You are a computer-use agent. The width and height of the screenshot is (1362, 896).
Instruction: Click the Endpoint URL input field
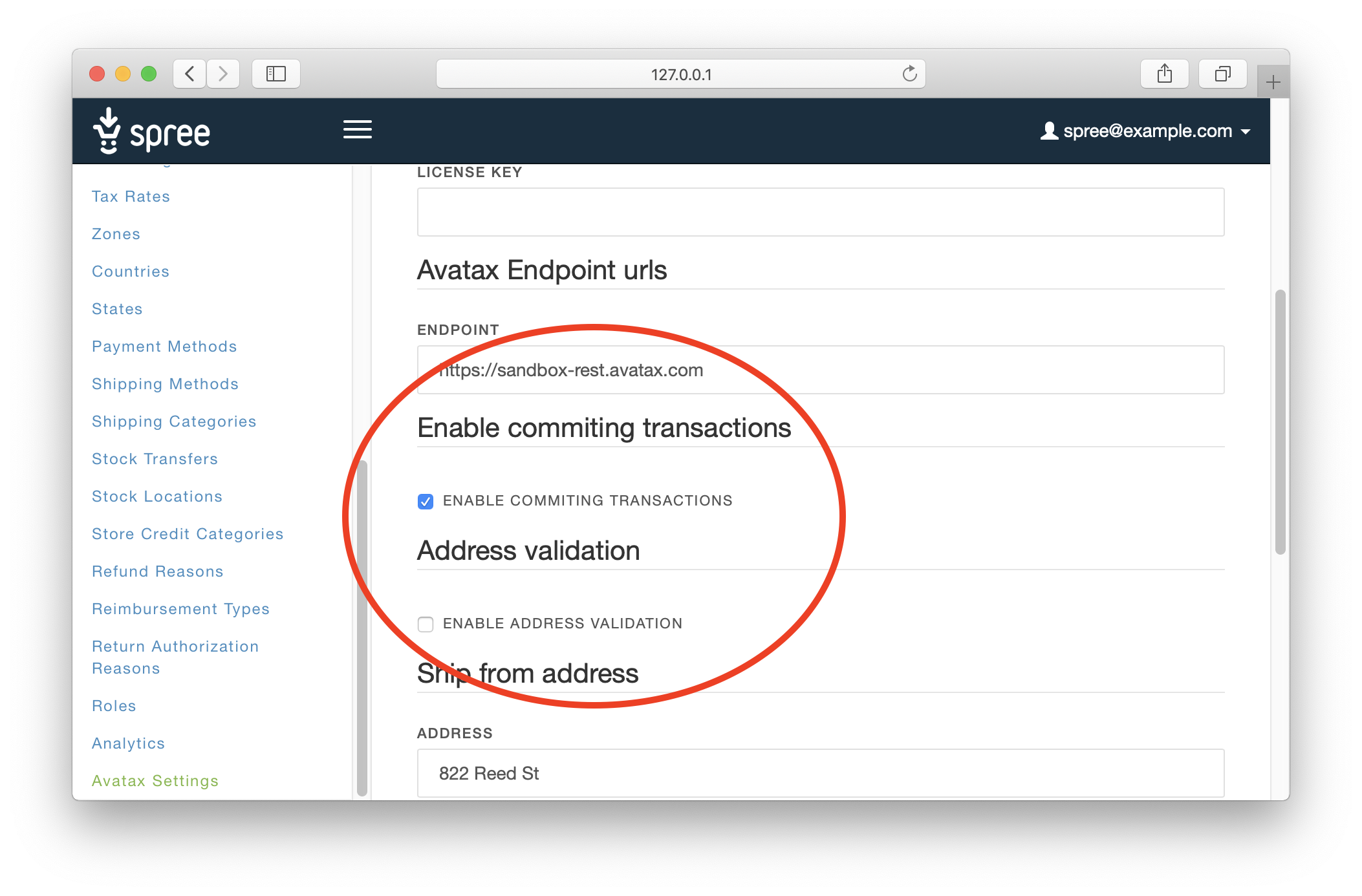821,369
